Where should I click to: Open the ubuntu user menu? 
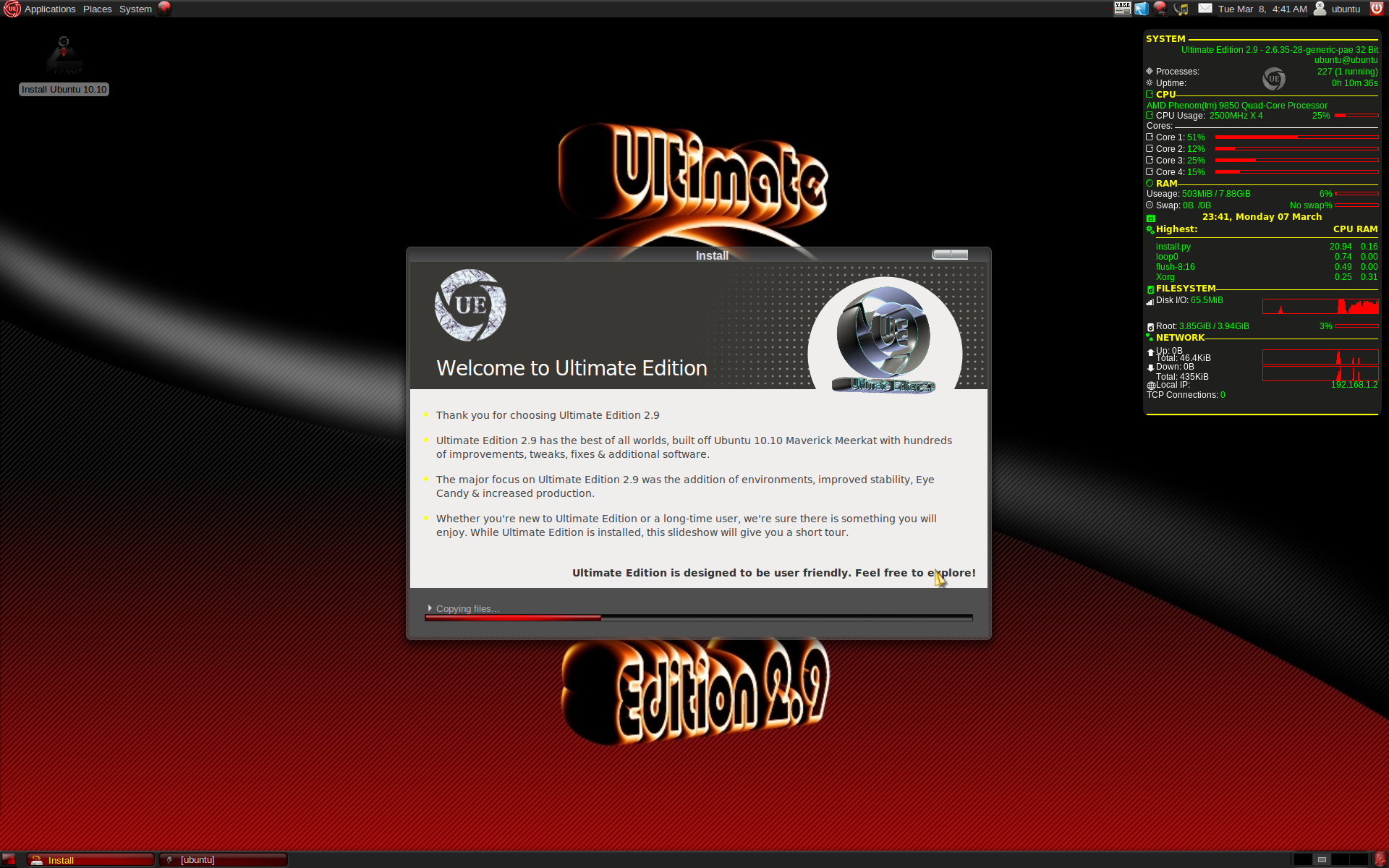pyautogui.click(x=1346, y=9)
